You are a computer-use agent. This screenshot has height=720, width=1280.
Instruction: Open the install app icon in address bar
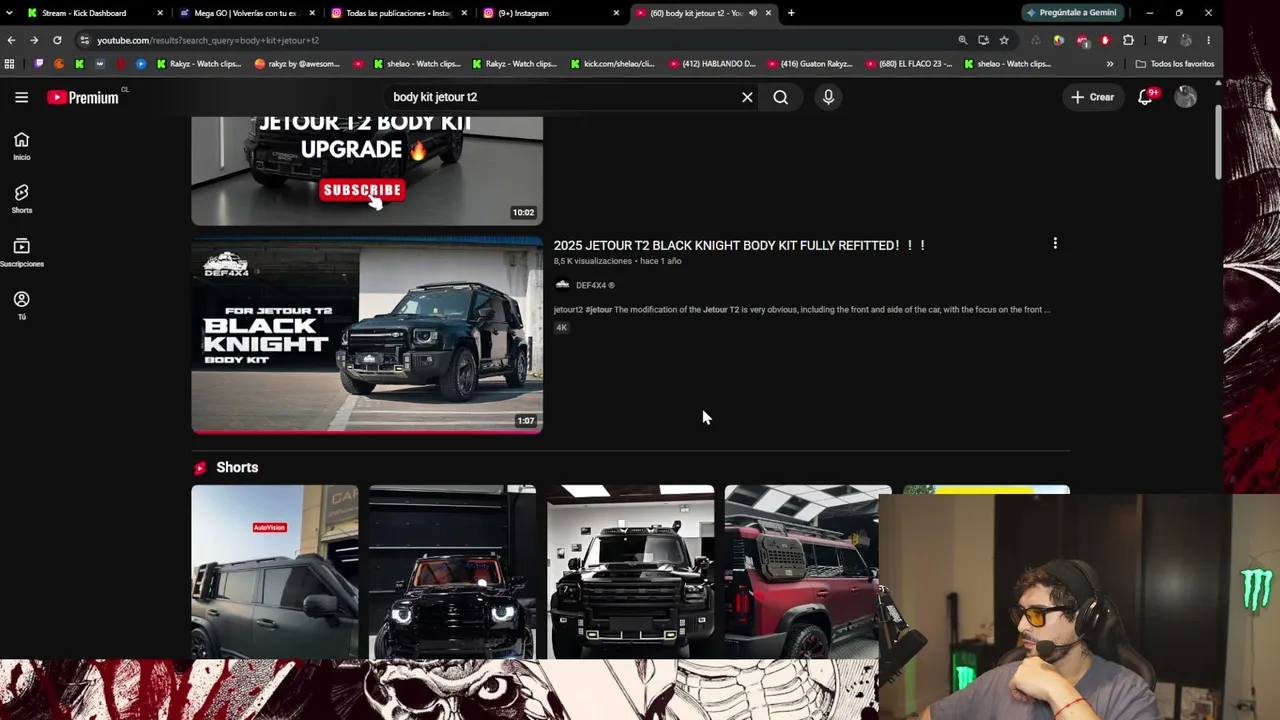tap(983, 40)
